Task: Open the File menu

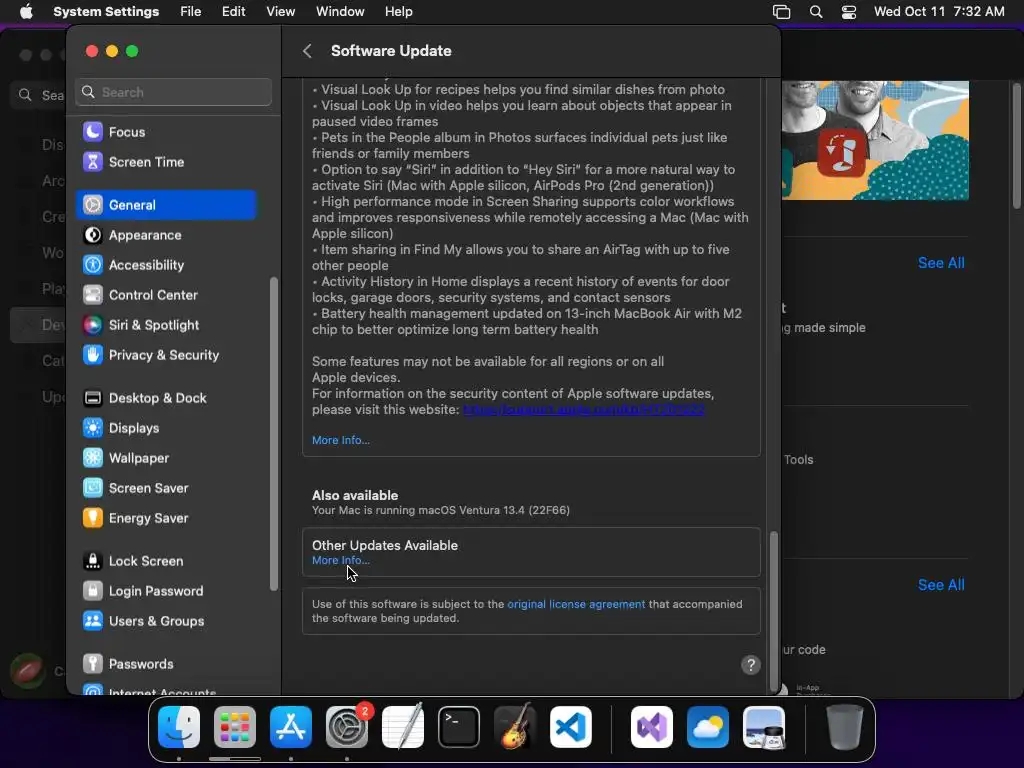Action: coord(191,12)
